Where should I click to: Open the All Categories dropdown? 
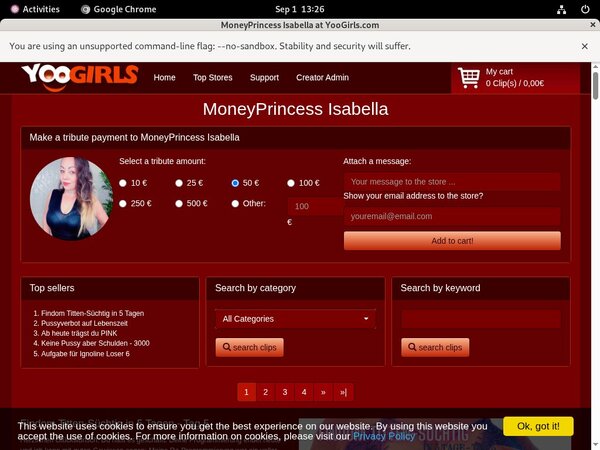tap(295, 319)
